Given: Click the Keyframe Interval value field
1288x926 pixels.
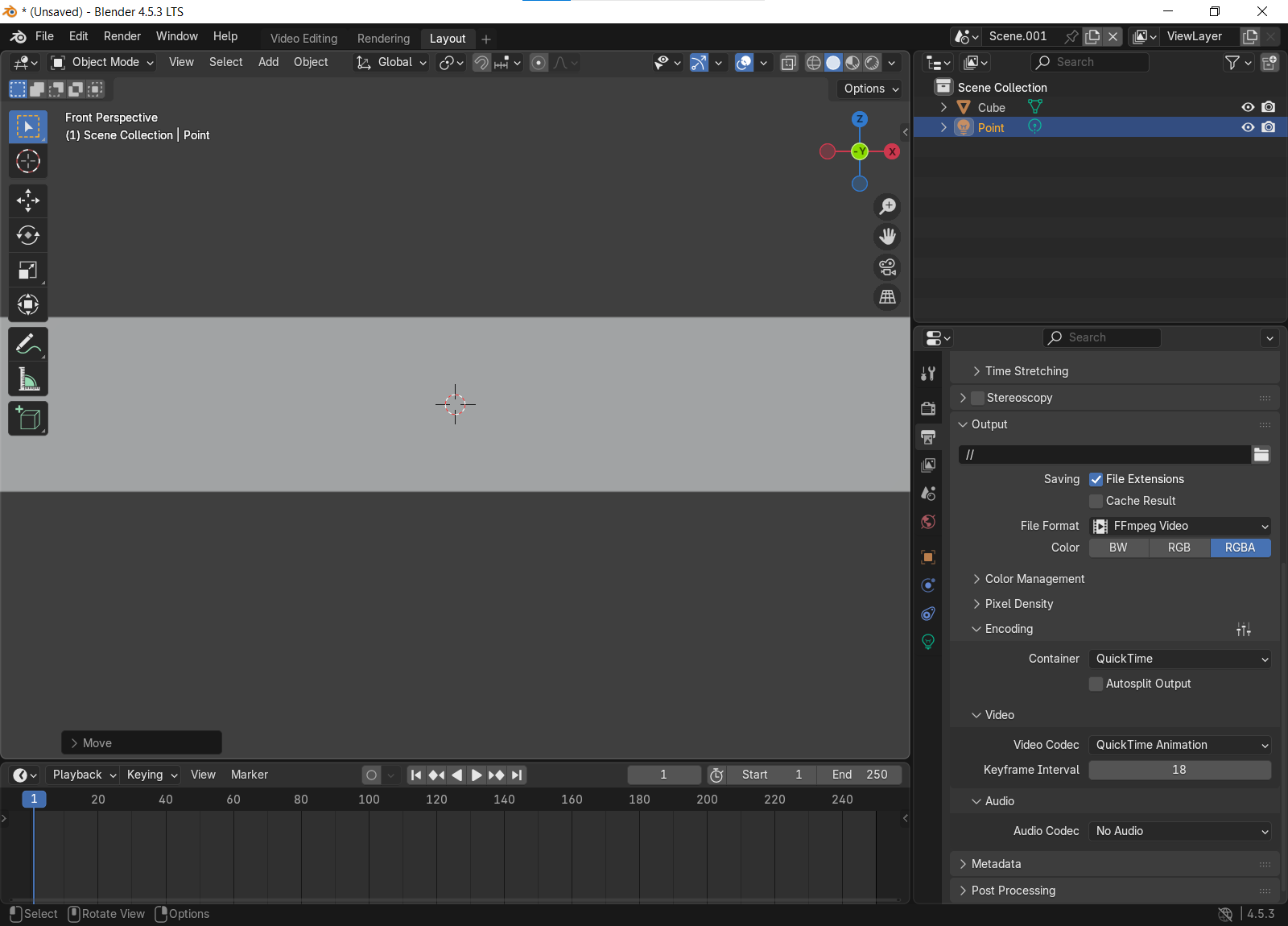Looking at the screenshot, I should pyautogui.click(x=1180, y=770).
